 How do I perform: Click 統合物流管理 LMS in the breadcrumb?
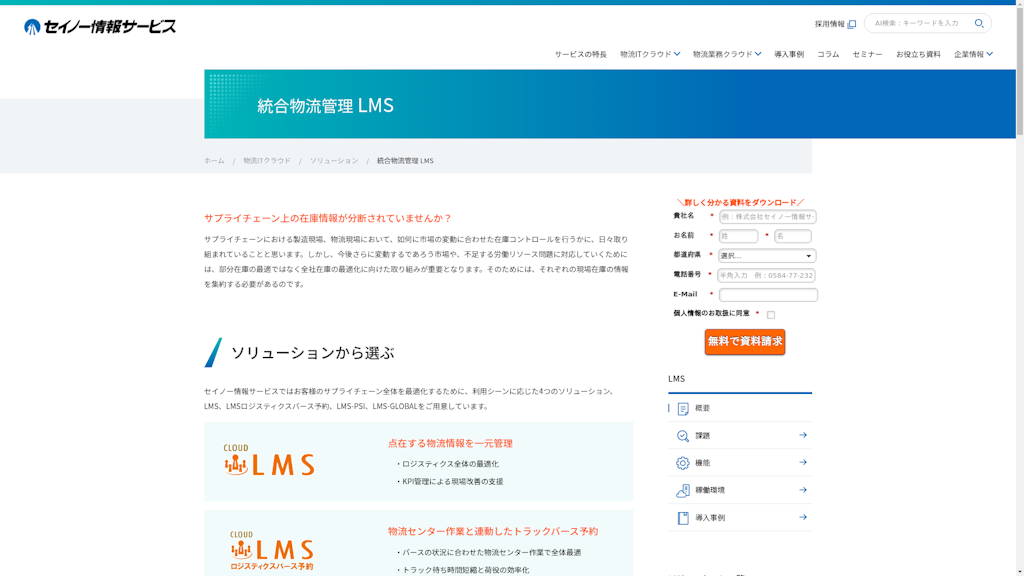click(x=405, y=161)
